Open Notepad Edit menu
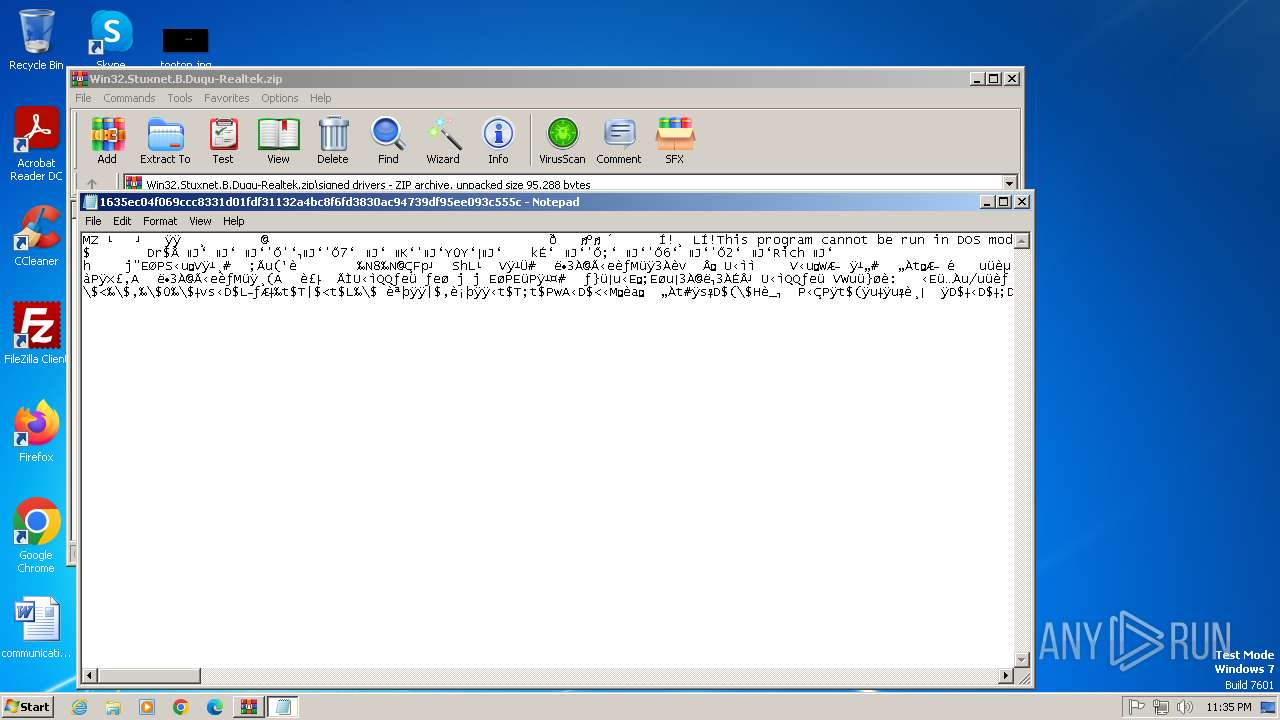Image resolution: width=1280 pixels, height=720 pixels. tap(122, 221)
